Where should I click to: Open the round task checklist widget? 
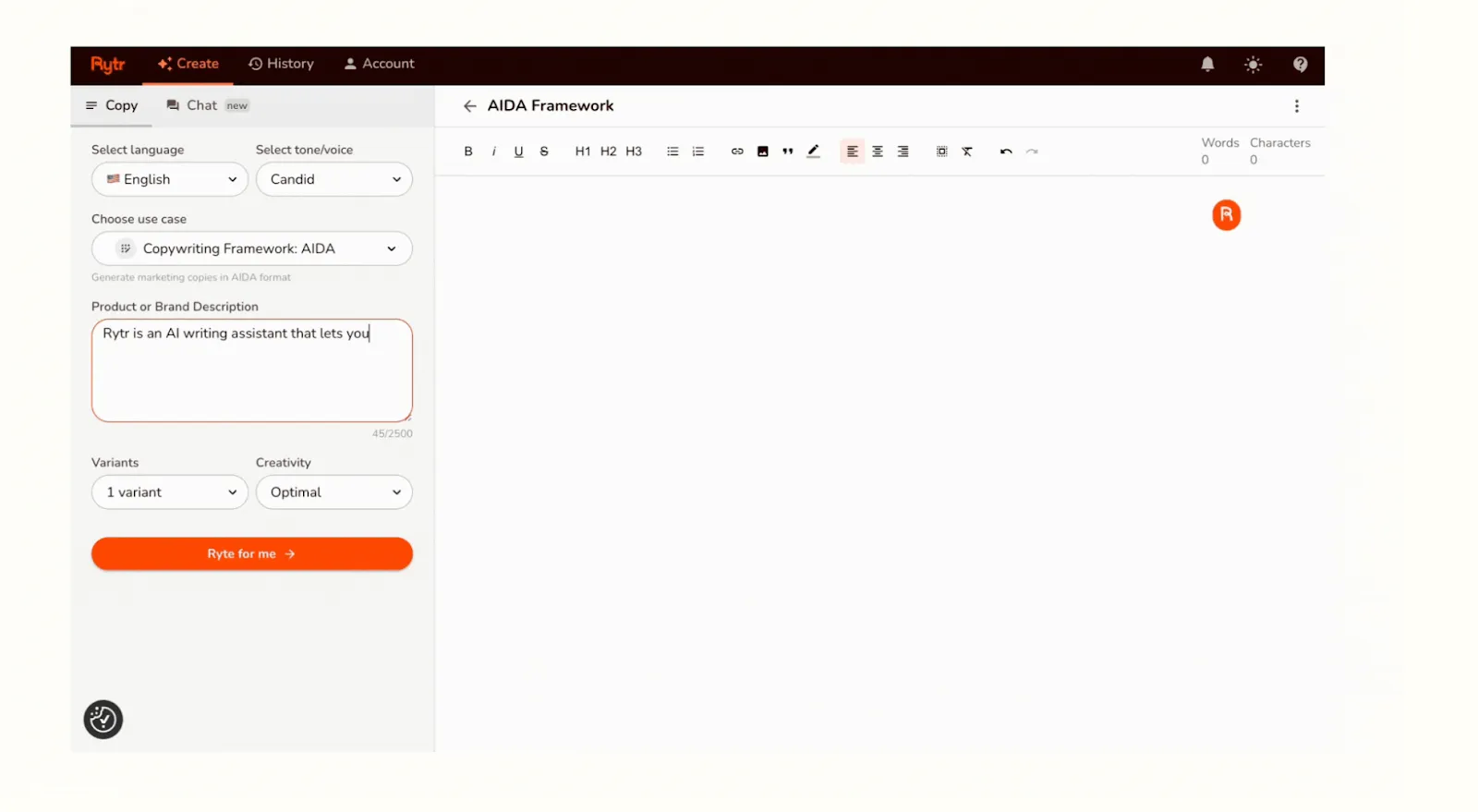point(103,720)
